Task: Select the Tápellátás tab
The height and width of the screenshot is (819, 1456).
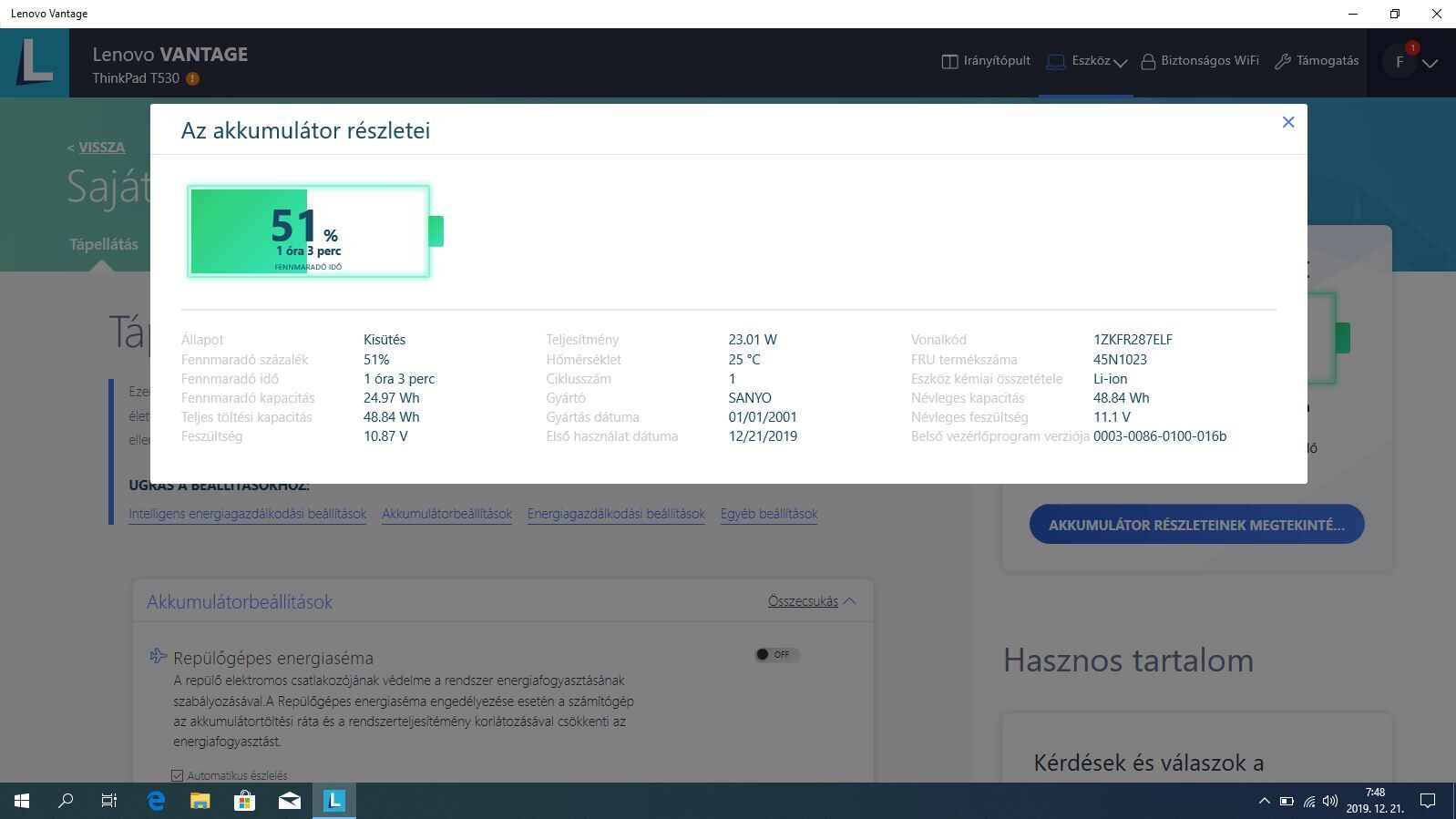Action: 104,244
